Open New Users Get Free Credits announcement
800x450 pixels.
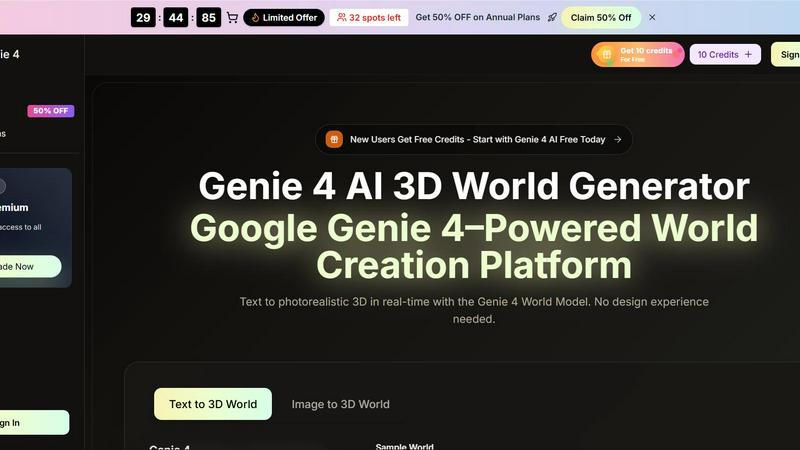pos(473,139)
